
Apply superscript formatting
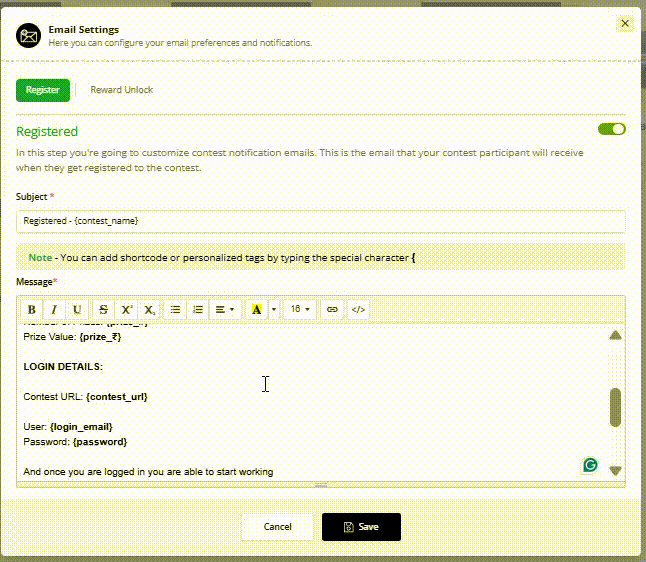point(126,309)
